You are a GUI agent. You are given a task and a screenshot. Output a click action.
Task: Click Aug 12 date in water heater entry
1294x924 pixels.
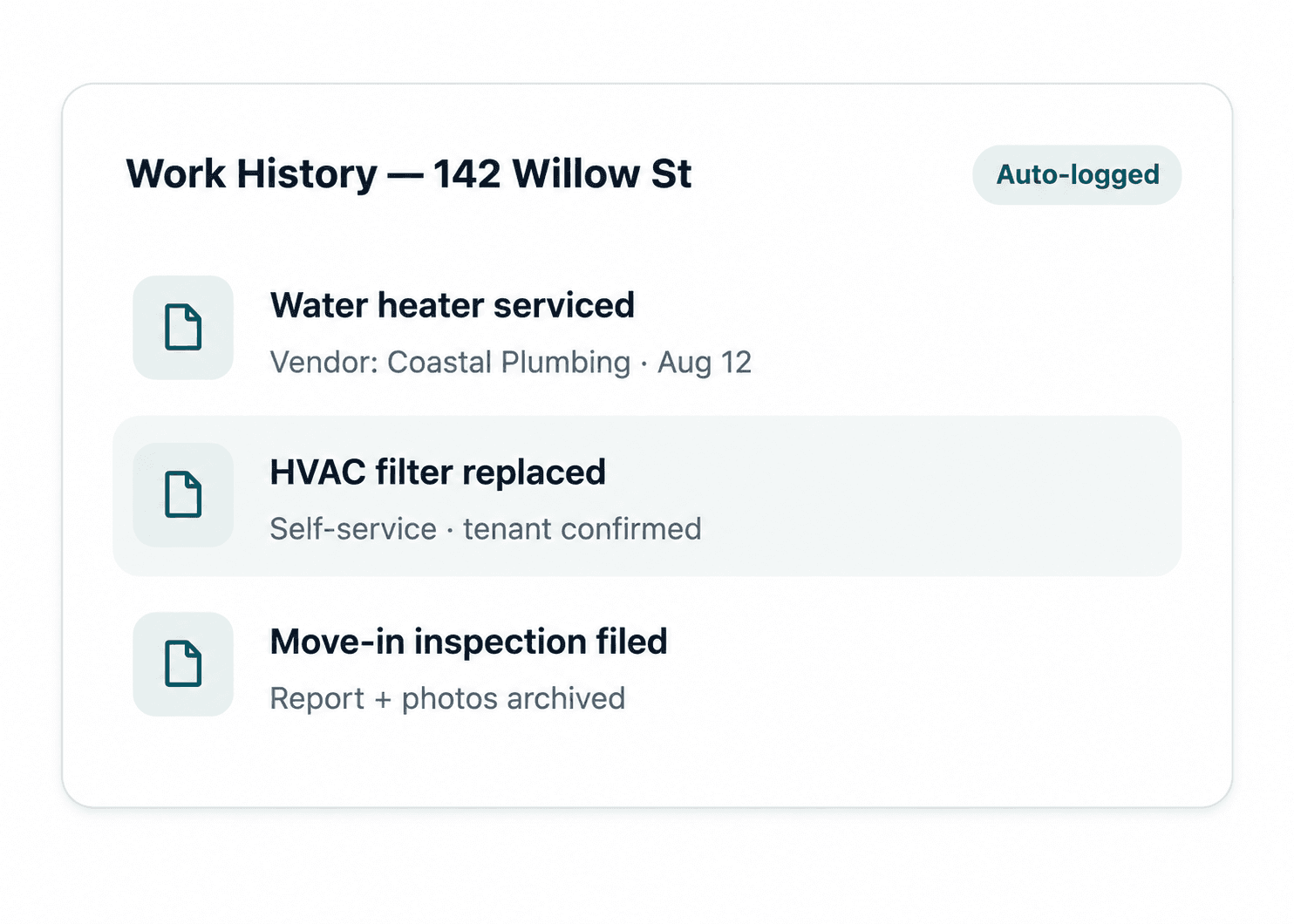705,363
